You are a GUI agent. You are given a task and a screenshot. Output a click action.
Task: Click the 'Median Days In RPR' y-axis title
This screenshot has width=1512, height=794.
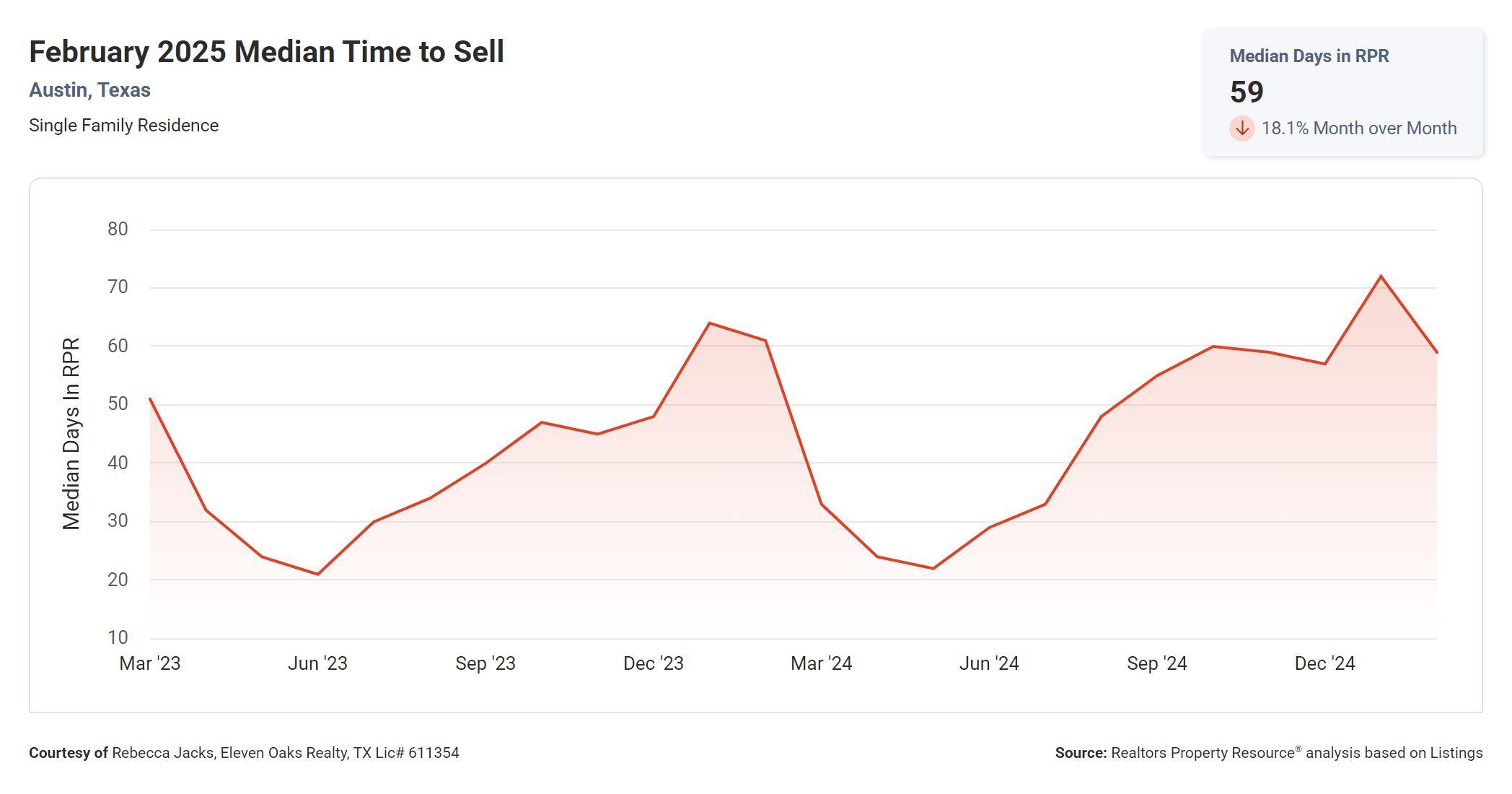click(71, 433)
